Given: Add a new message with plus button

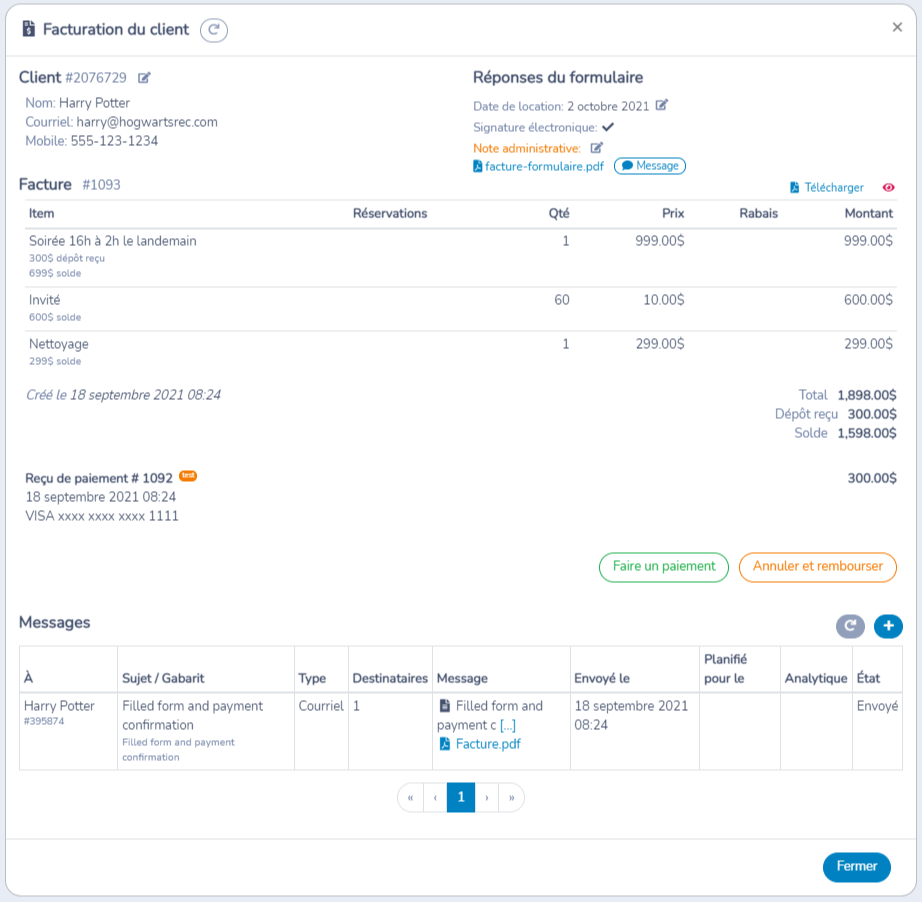Looking at the screenshot, I should 888,626.
